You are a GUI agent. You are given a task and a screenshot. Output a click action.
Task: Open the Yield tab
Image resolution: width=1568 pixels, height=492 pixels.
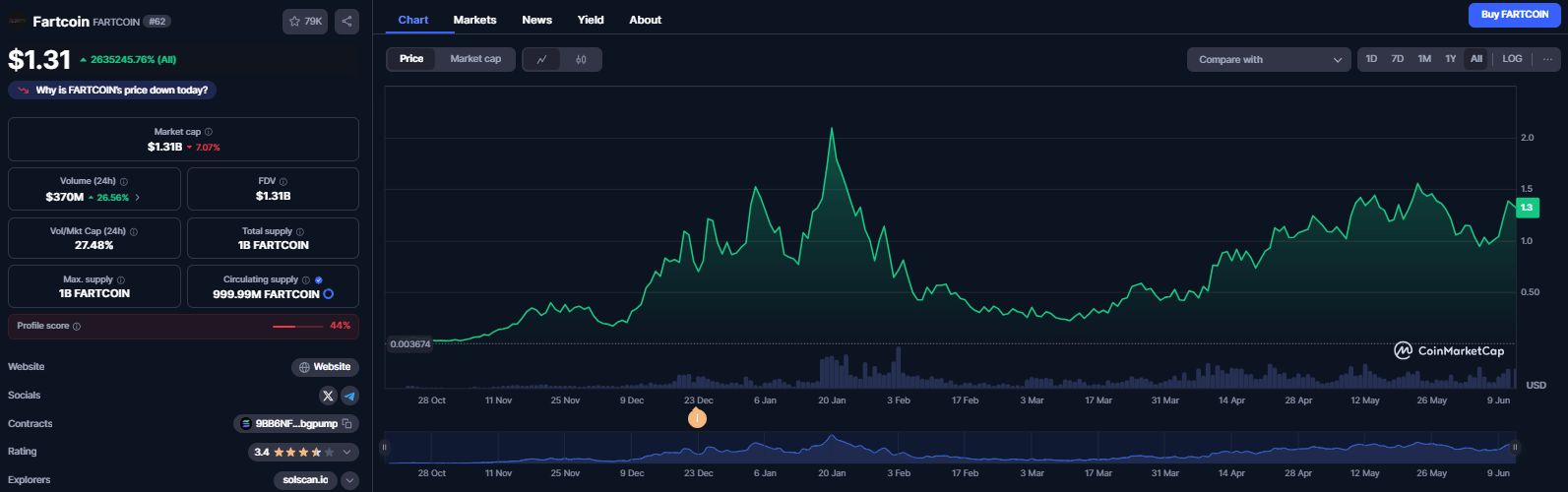click(591, 20)
